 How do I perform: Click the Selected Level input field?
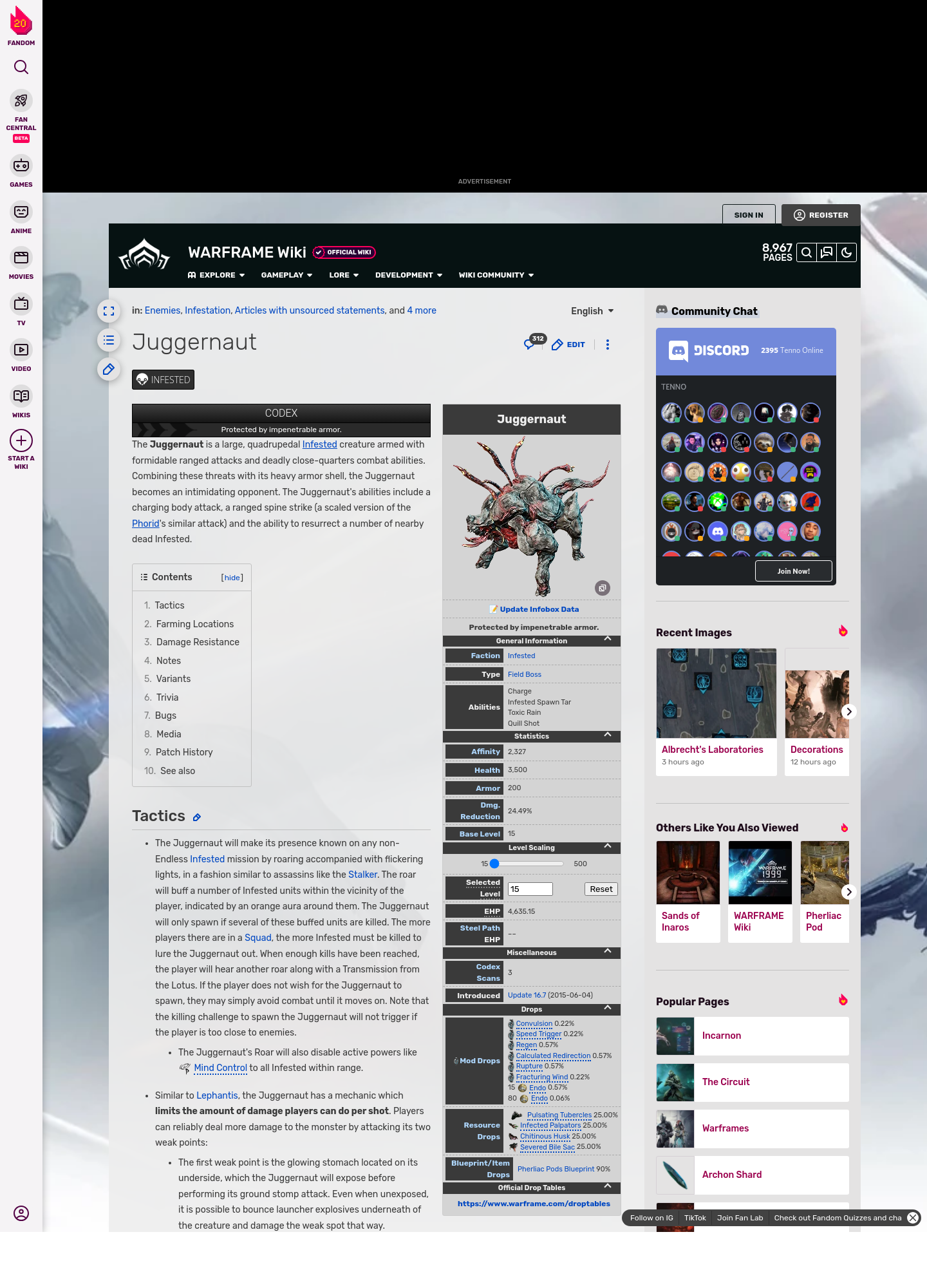(x=530, y=889)
